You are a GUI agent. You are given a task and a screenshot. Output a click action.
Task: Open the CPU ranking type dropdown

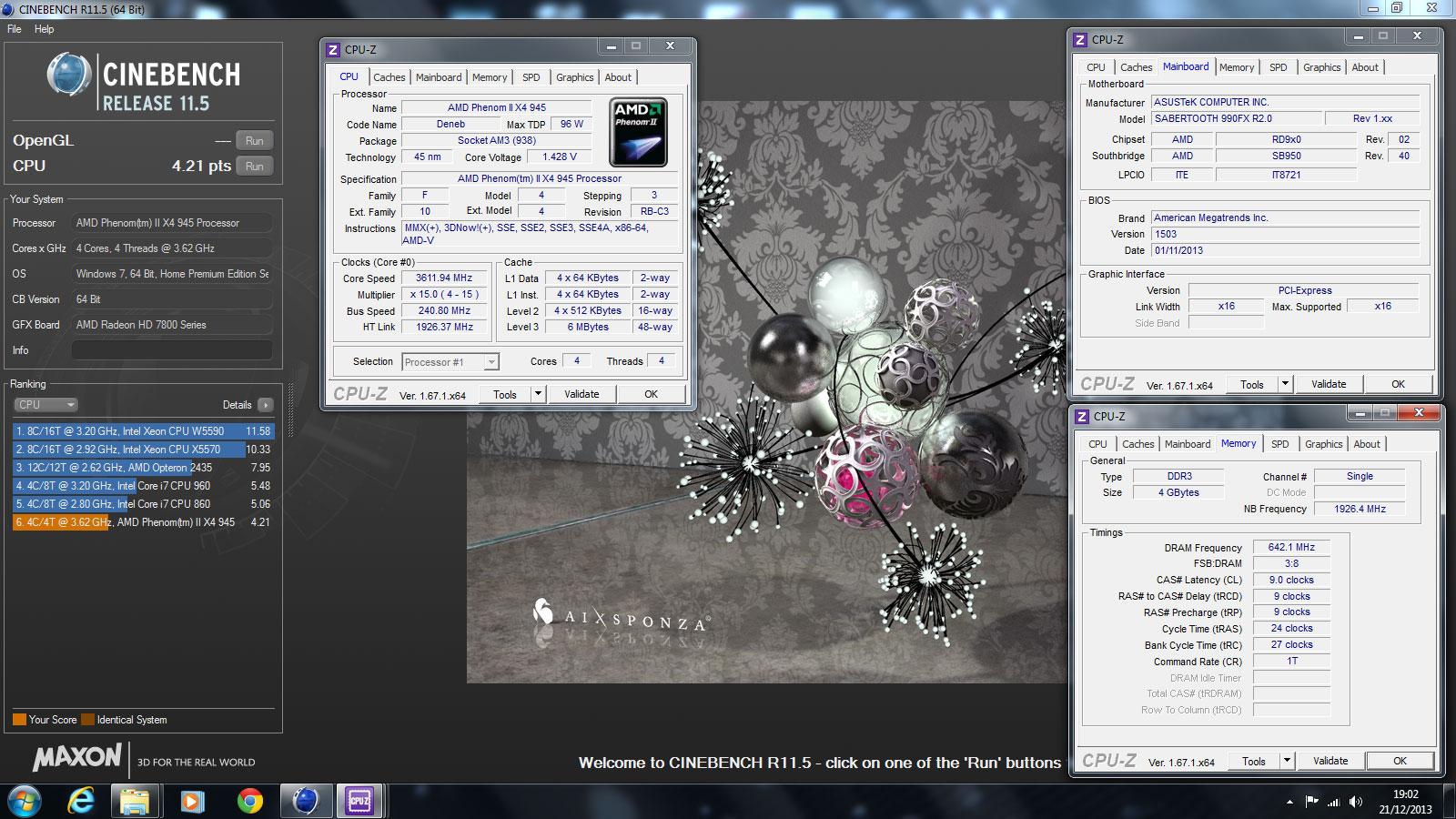pyautogui.click(x=45, y=405)
